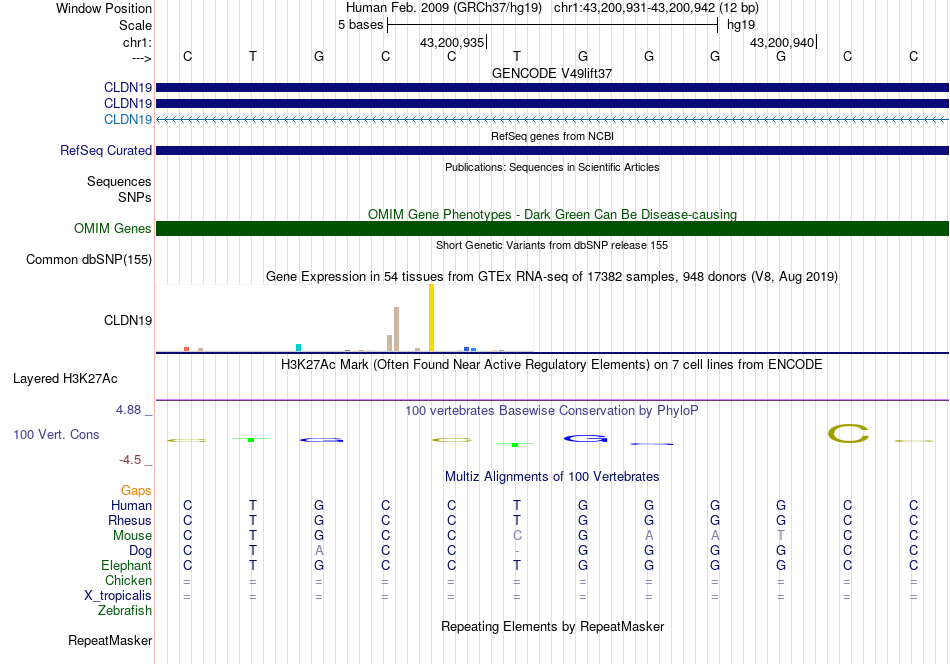Click the light A base in Dog row
This screenshot has width=950, height=664.
click(319, 551)
